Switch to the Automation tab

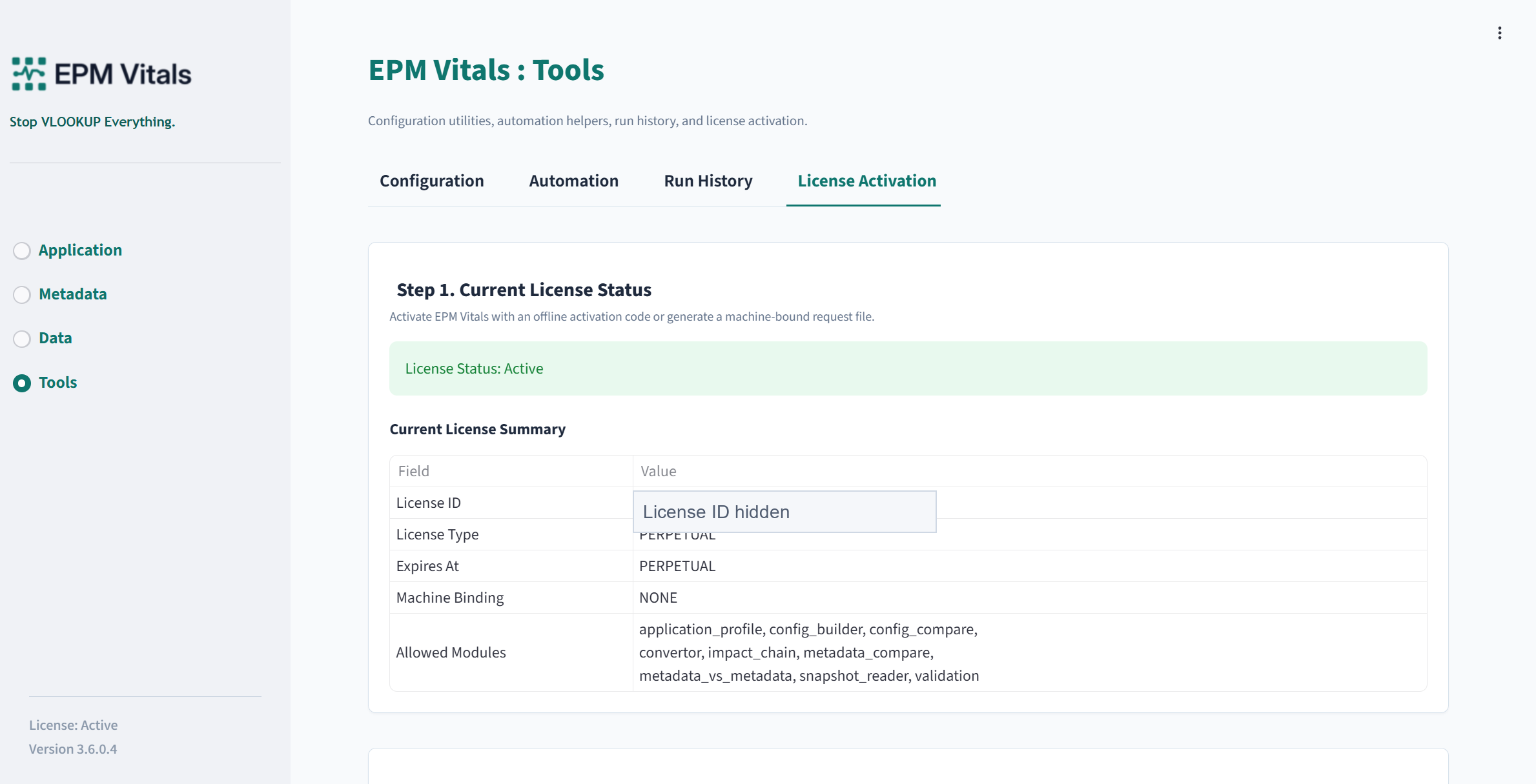click(x=573, y=181)
